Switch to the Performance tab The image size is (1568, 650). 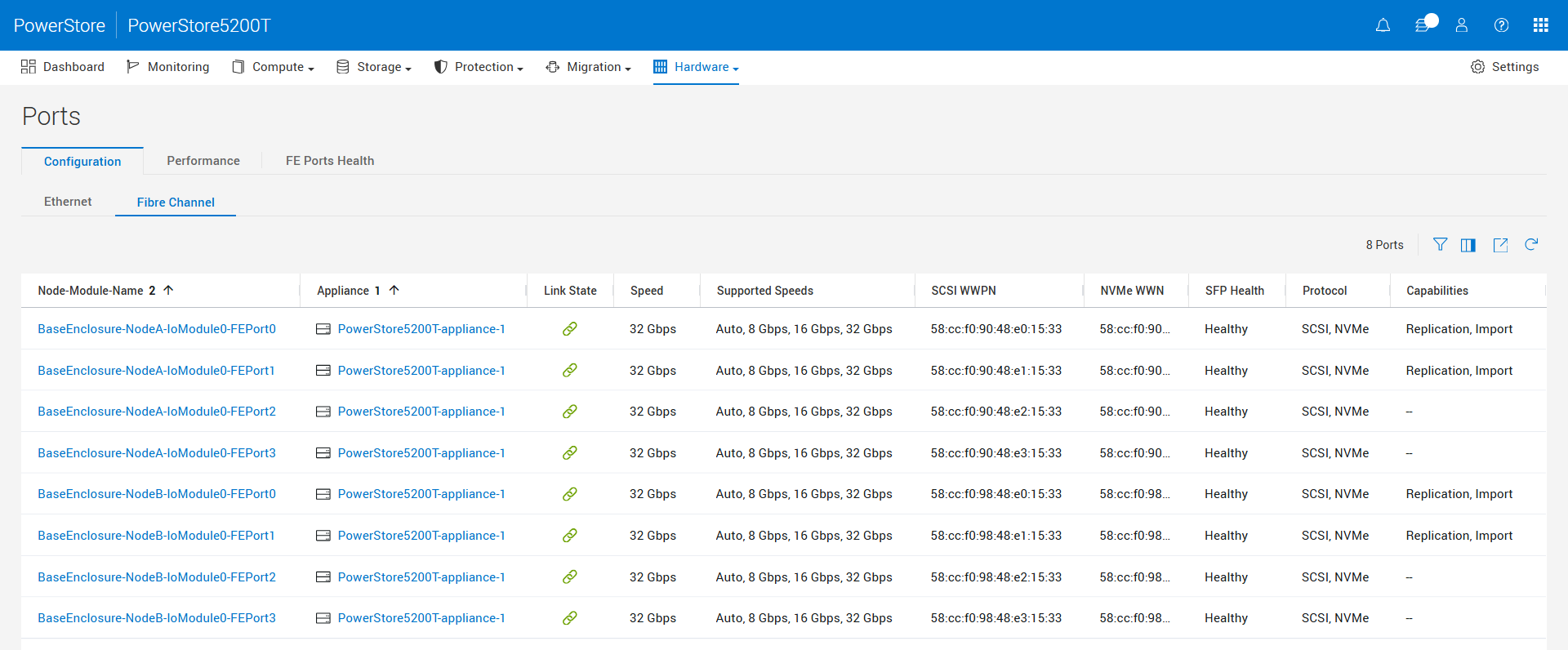click(203, 161)
